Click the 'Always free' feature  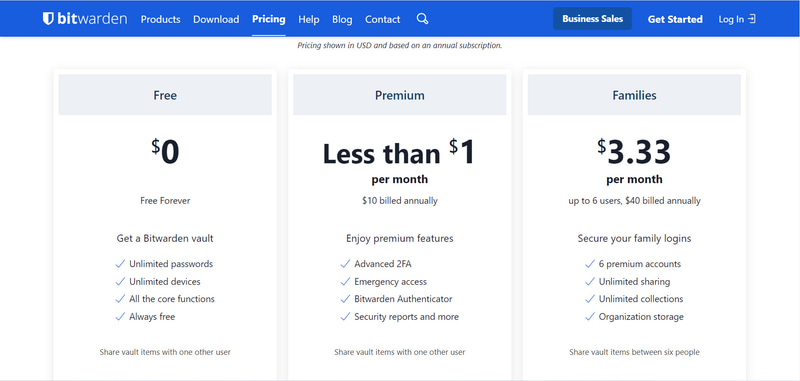[152, 317]
